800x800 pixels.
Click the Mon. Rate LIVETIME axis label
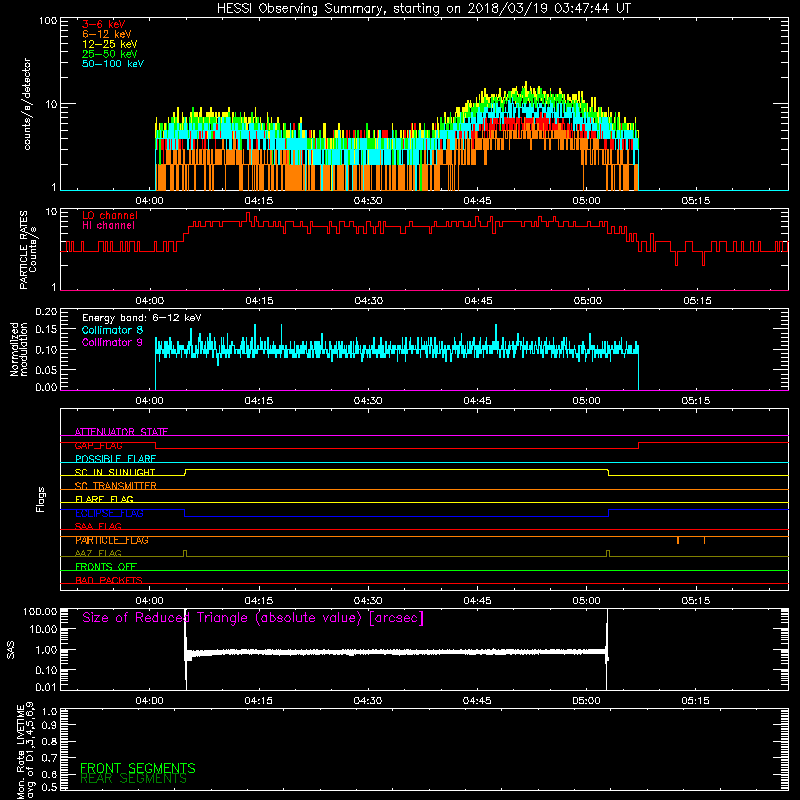coord(26,750)
